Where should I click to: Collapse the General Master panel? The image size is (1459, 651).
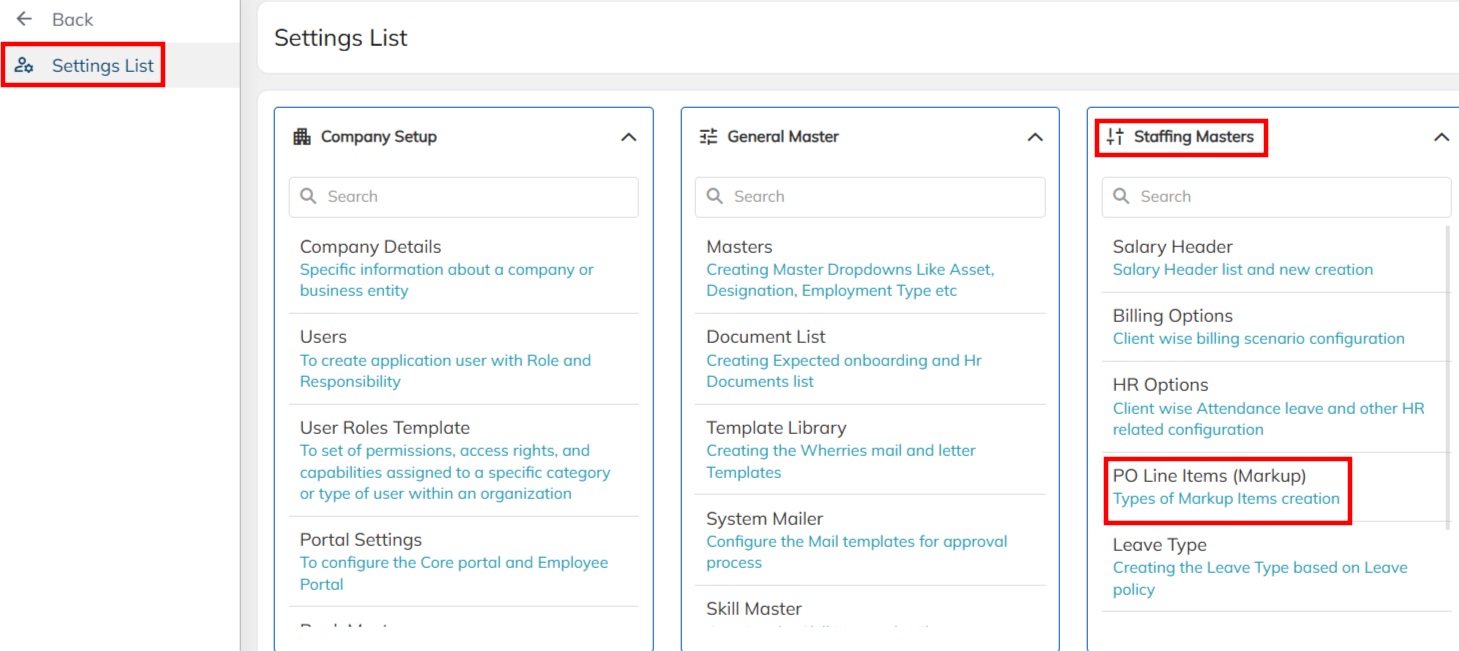(x=1035, y=137)
